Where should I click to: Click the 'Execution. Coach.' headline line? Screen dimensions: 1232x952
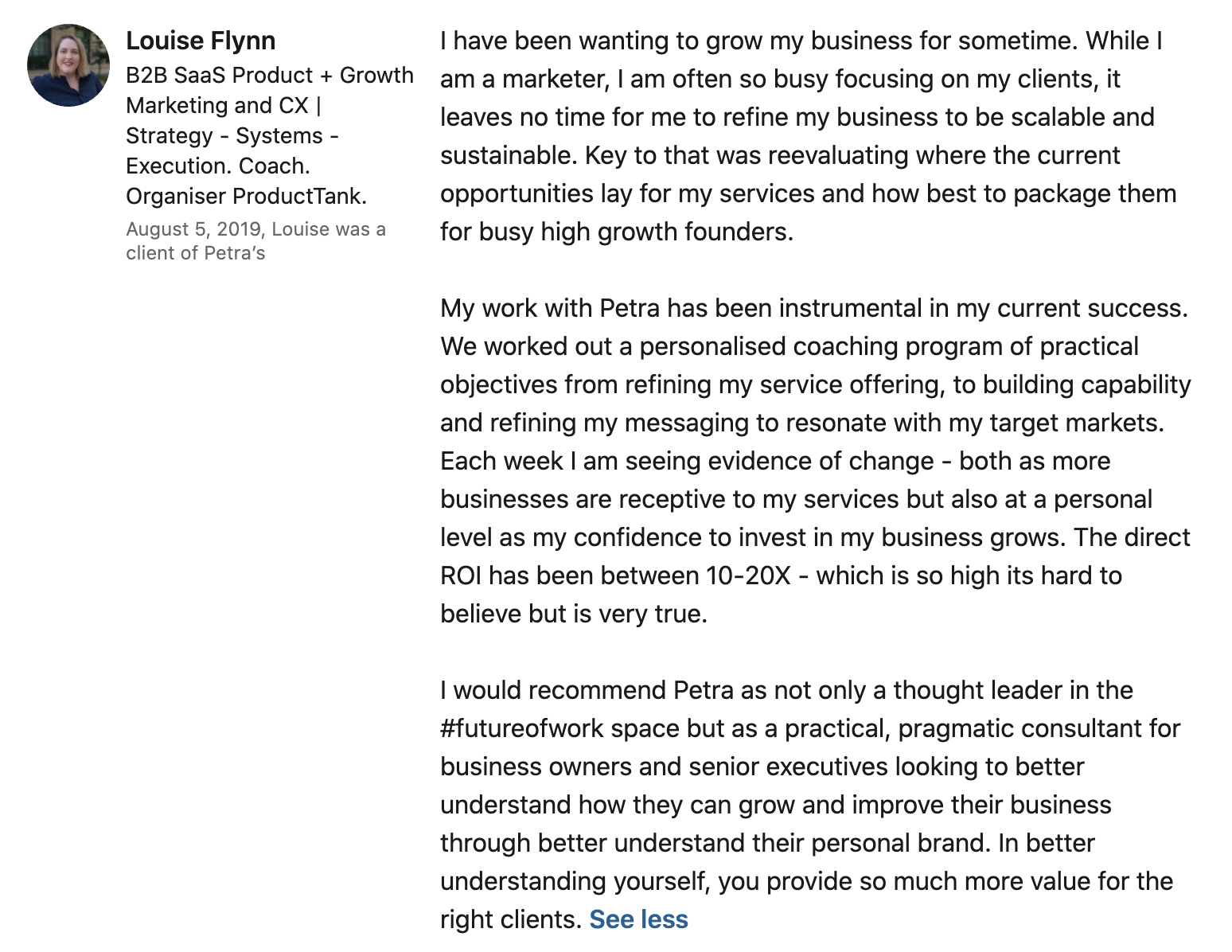[218, 166]
